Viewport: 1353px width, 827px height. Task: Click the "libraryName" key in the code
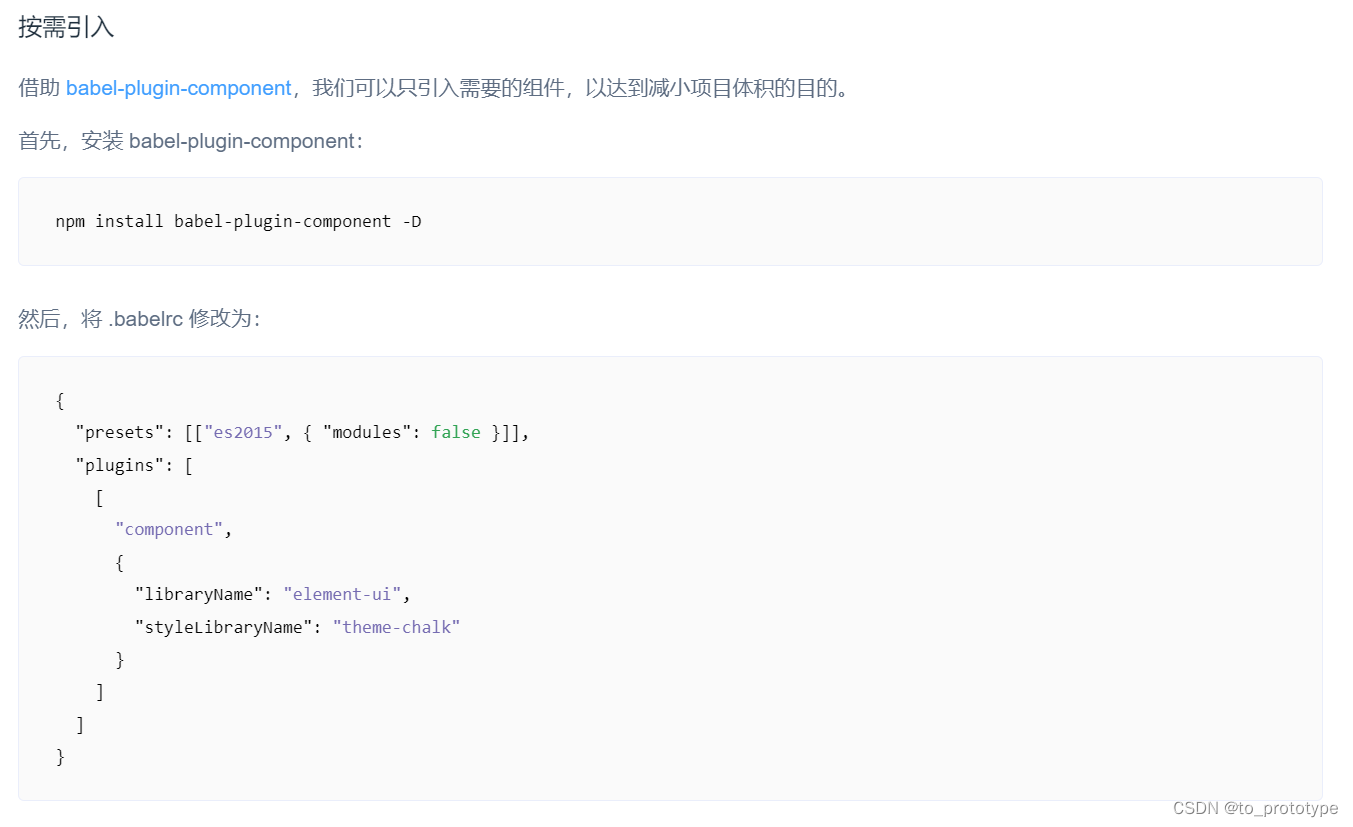199,594
